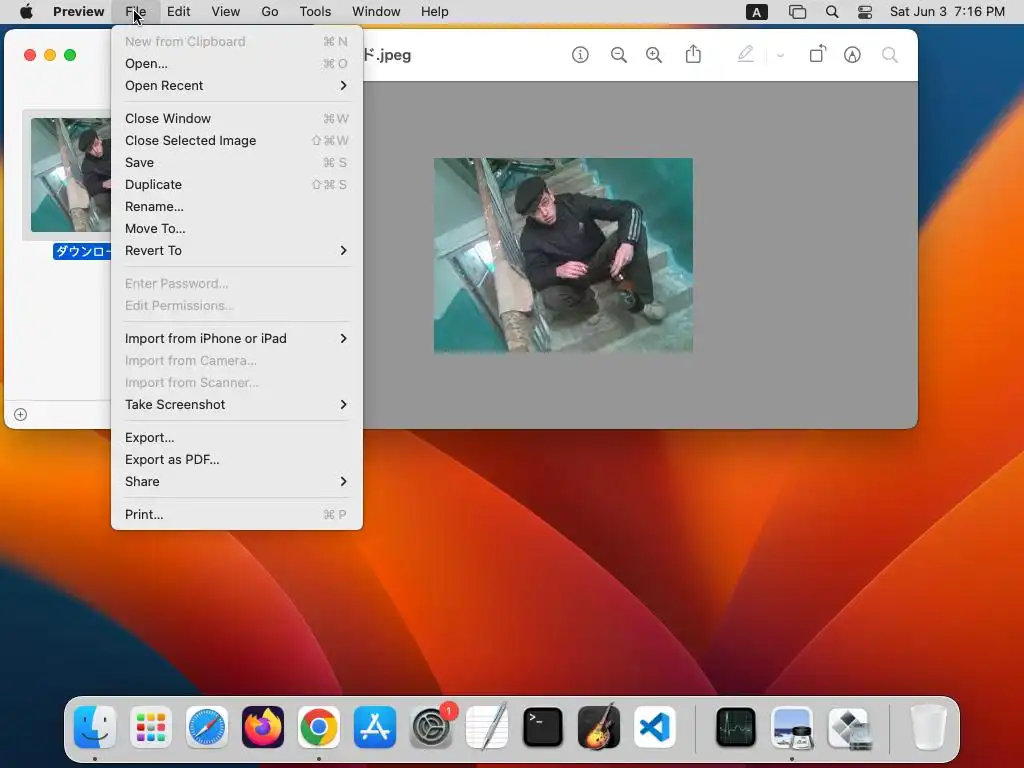
Task: Launch Firefox from the Dock
Action: (x=263, y=727)
